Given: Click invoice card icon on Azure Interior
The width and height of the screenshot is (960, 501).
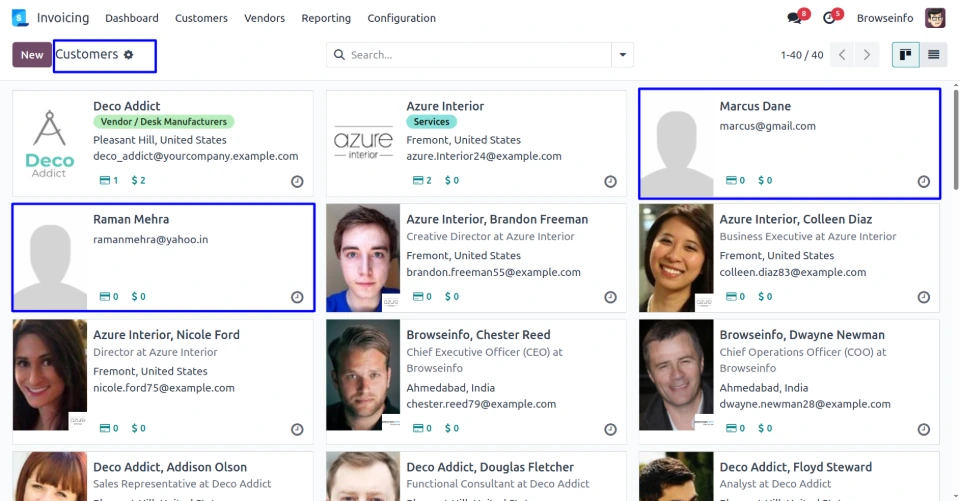Looking at the screenshot, I should tap(418, 181).
